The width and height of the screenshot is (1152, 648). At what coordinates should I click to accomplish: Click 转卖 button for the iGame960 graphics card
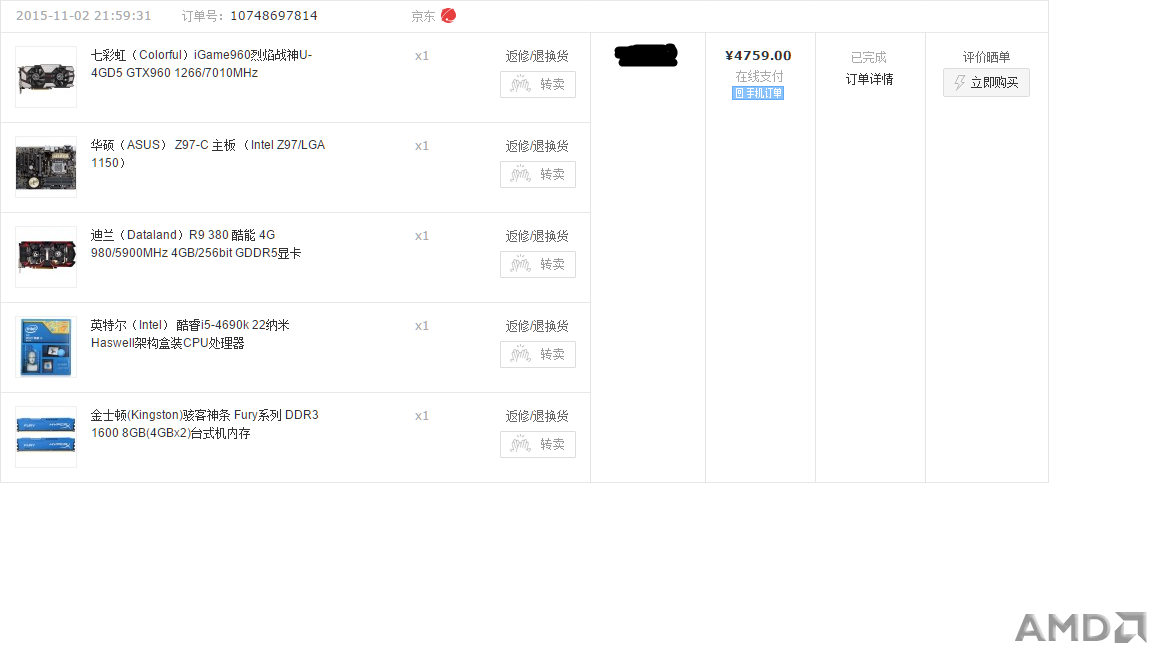coord(538,84)
